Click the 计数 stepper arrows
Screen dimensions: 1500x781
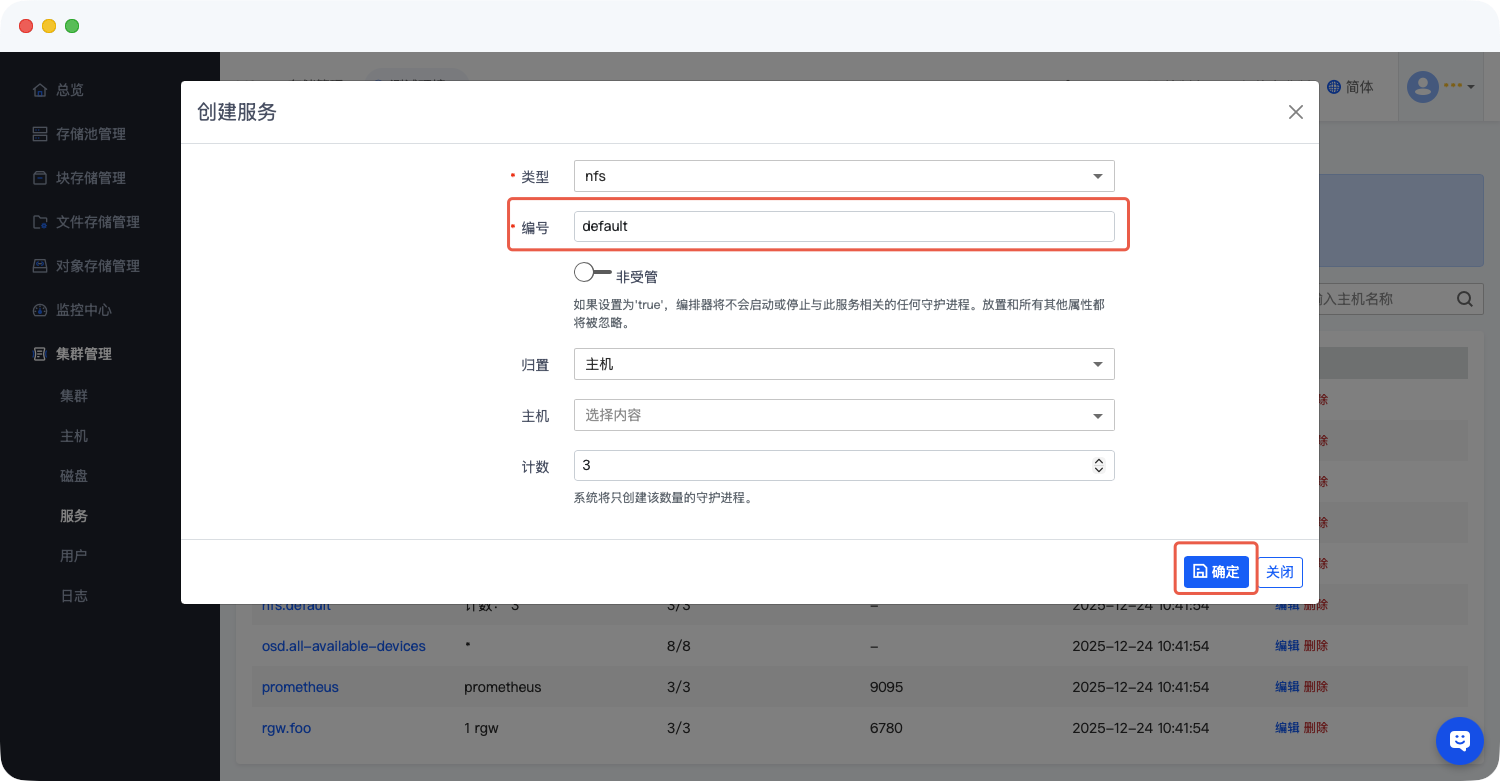(x=1098, y=465)
